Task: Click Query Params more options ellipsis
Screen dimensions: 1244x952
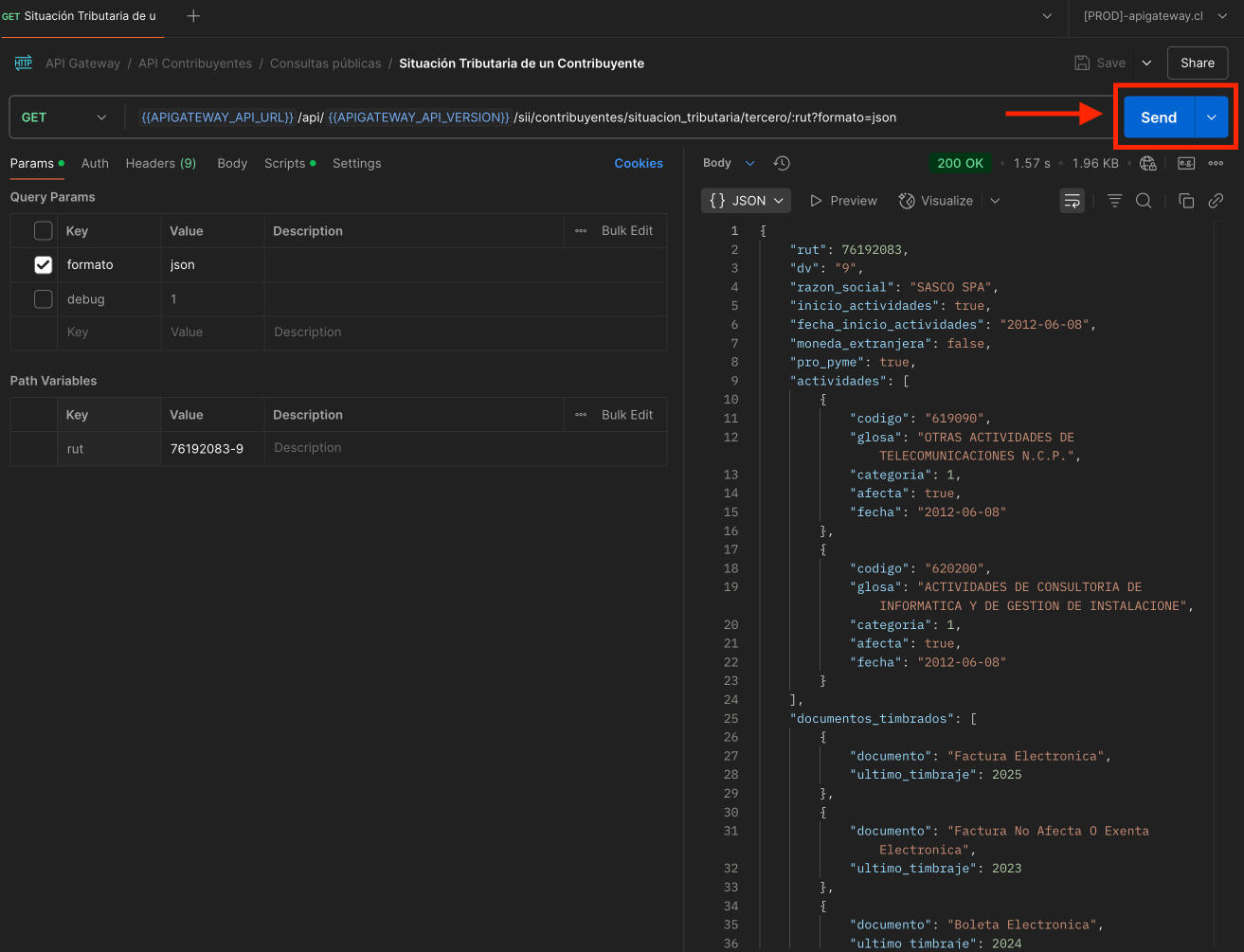Action: coord(581,231)
